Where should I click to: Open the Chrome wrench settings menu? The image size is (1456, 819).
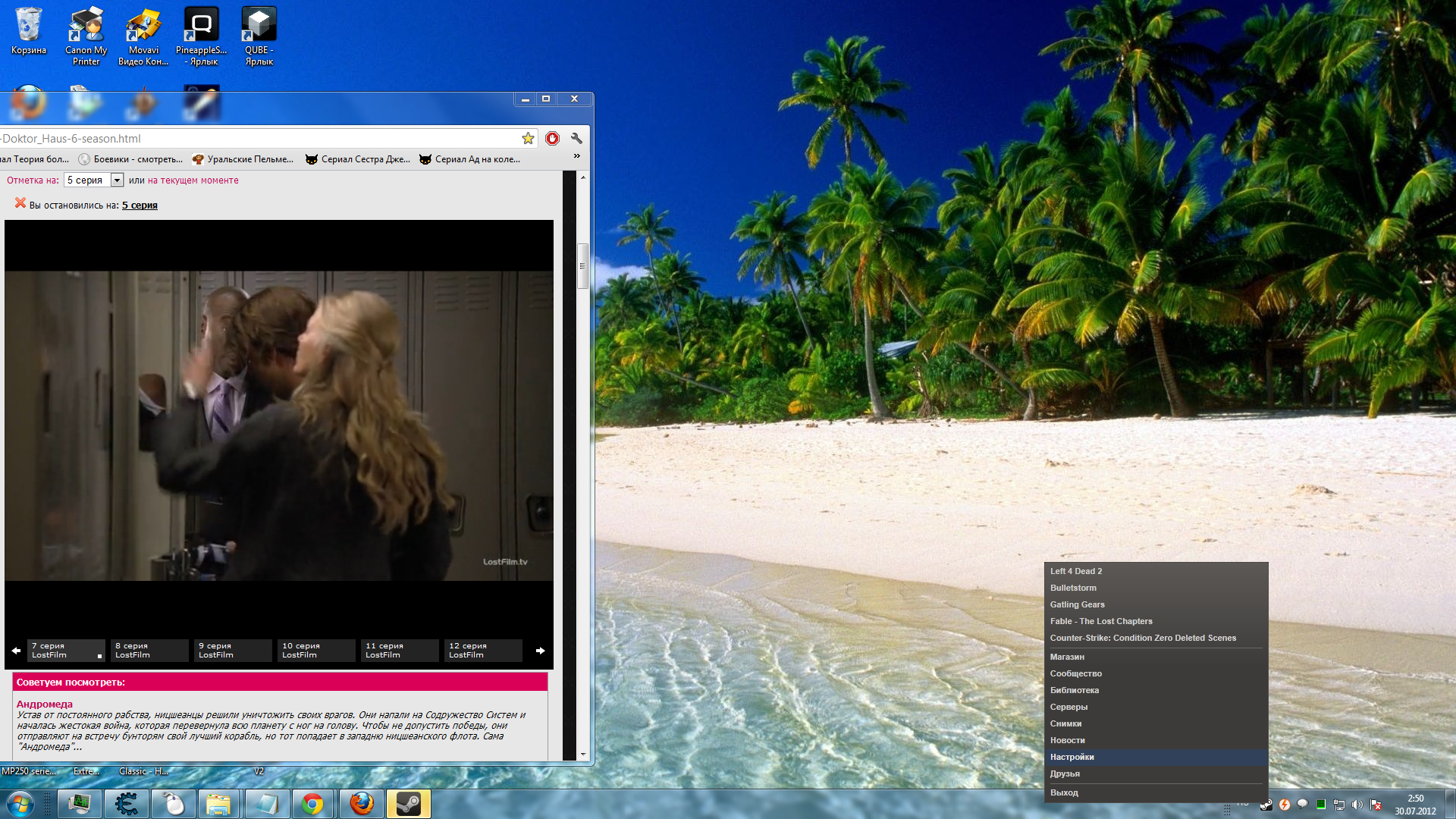[x=576, y=138]
